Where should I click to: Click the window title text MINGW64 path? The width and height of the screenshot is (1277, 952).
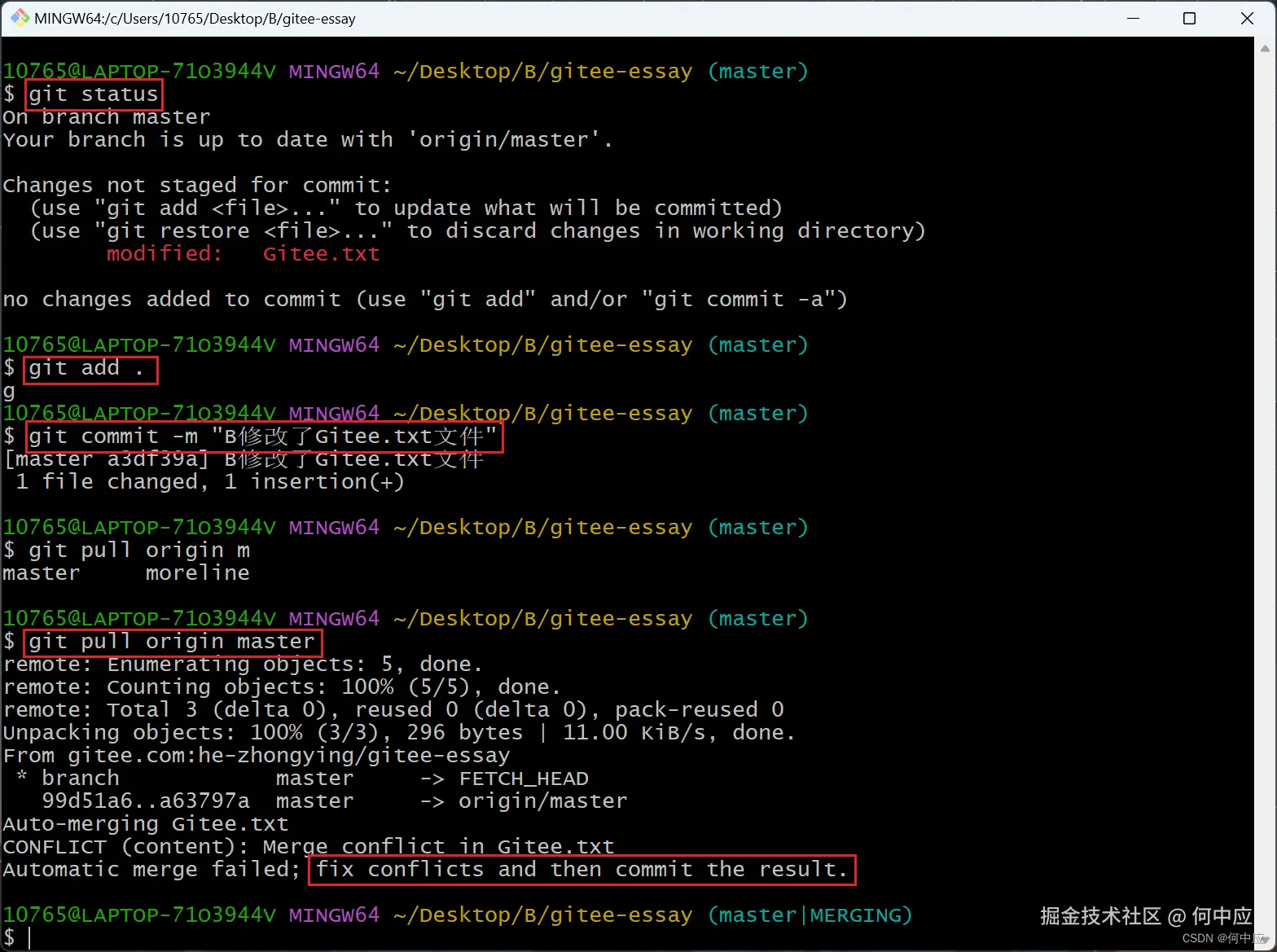coord(195,18)
